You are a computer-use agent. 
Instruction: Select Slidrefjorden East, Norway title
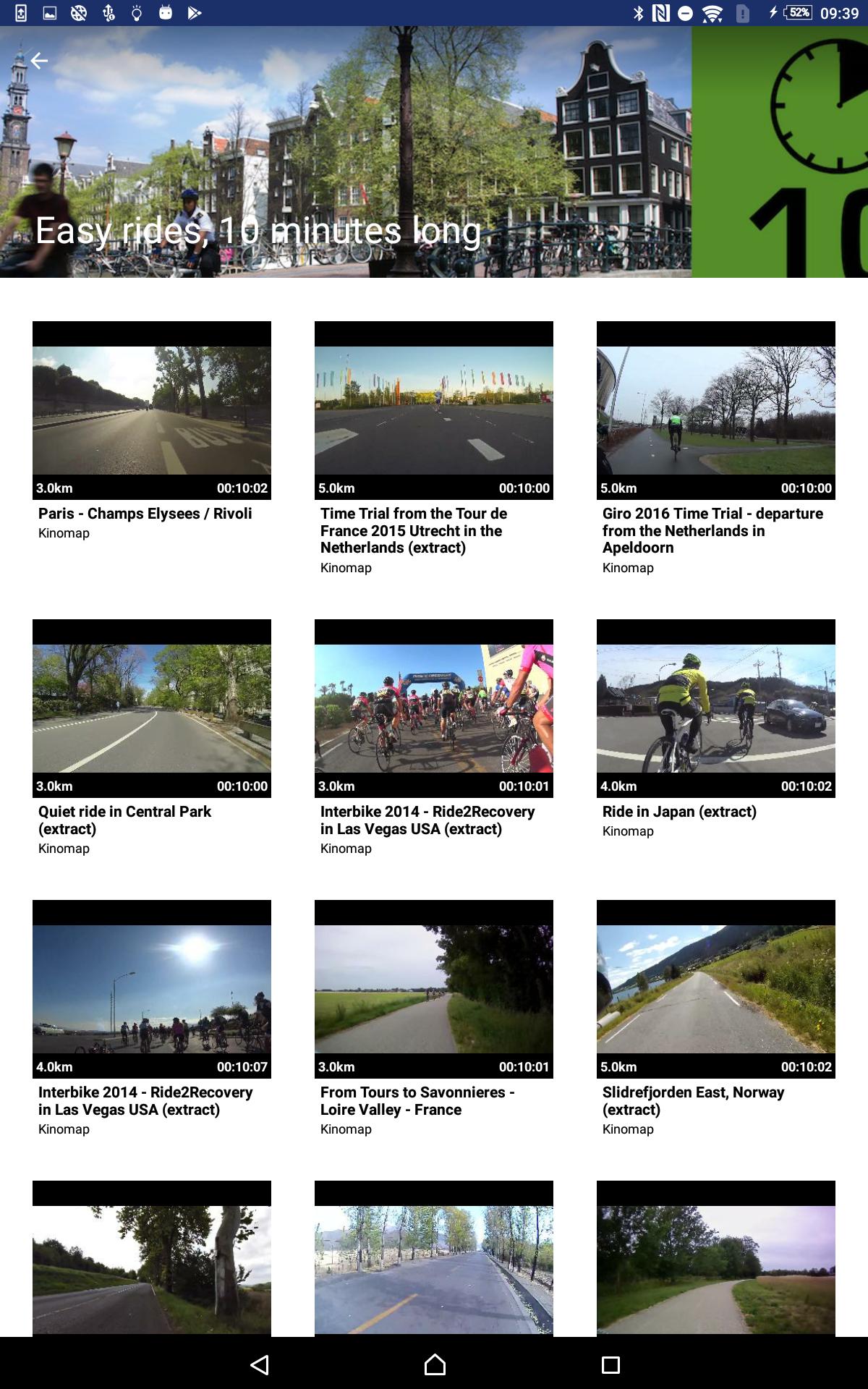[x=693, y=1100]
